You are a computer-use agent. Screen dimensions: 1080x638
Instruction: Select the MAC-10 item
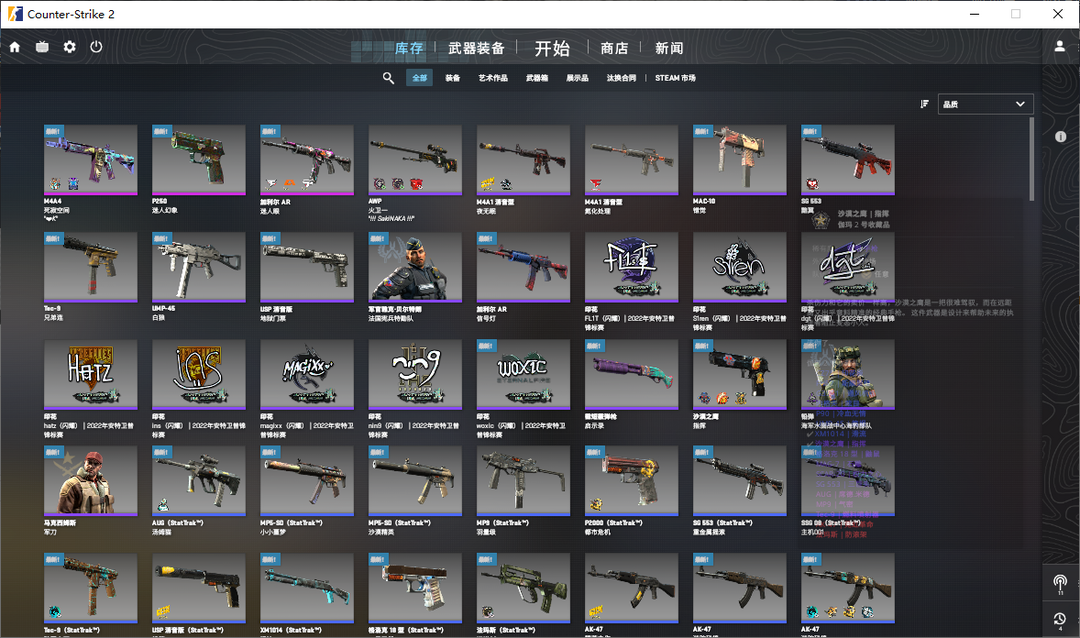point(739,160)
